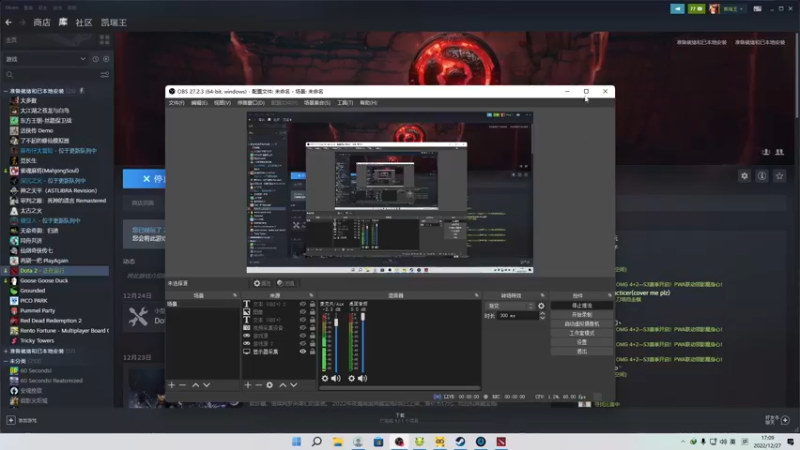Open Steam library advanced filter sliders icon
The width and height of the screenshot is (800, 450).
tap(105, 75)
